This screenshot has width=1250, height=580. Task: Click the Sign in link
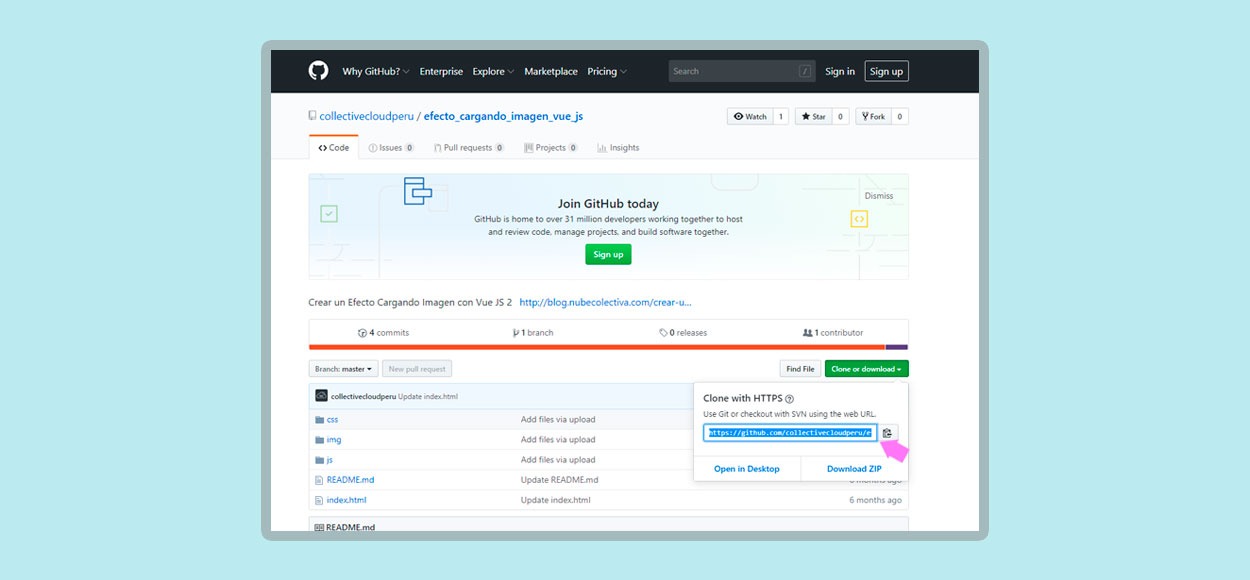pos(840,71)
